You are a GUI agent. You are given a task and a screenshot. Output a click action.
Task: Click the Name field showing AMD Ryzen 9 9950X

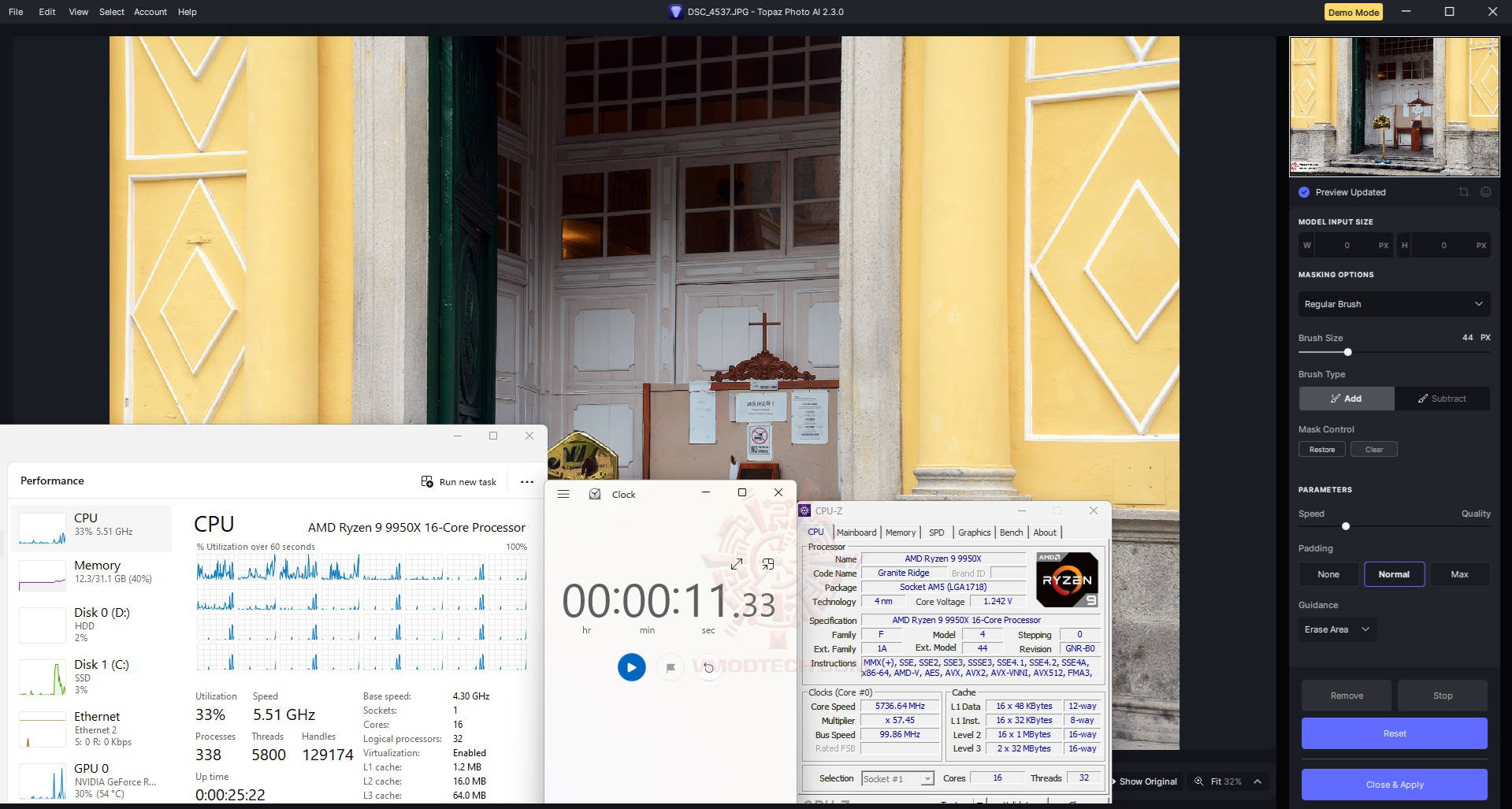point(943,559)
